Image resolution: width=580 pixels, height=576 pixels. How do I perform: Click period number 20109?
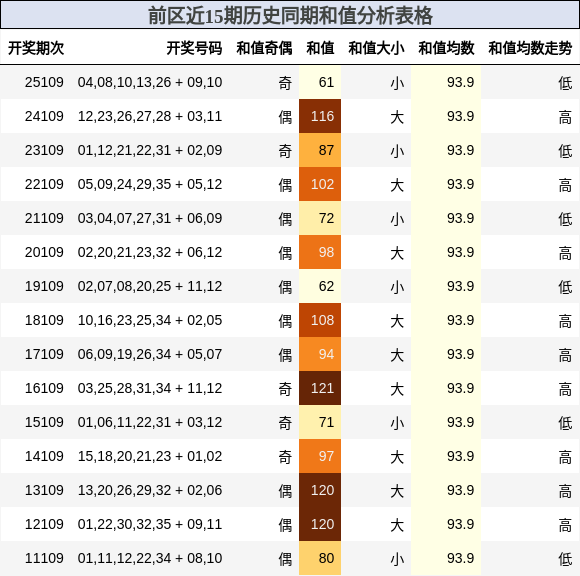tap(44, 252)
